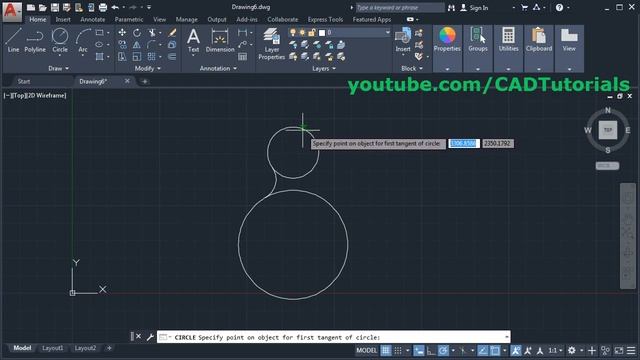Expand the Annotation panel
This screenshot has width=640, height=360.
pyautogui.click(x=218, y=69)
